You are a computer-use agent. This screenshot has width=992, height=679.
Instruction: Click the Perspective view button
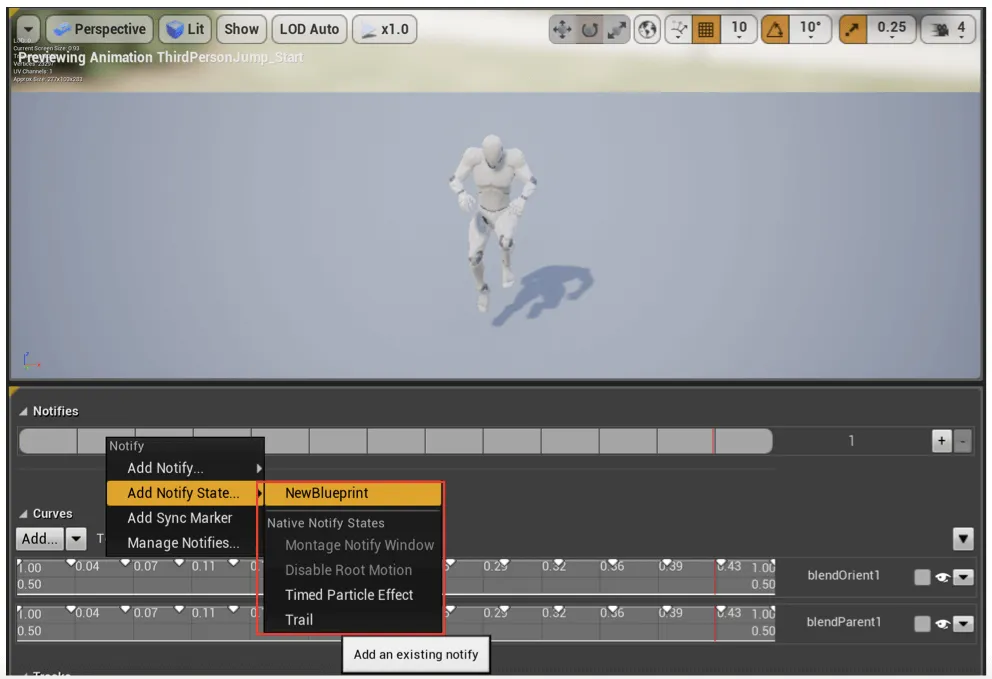pyautogui.click(x=100, y=29)
